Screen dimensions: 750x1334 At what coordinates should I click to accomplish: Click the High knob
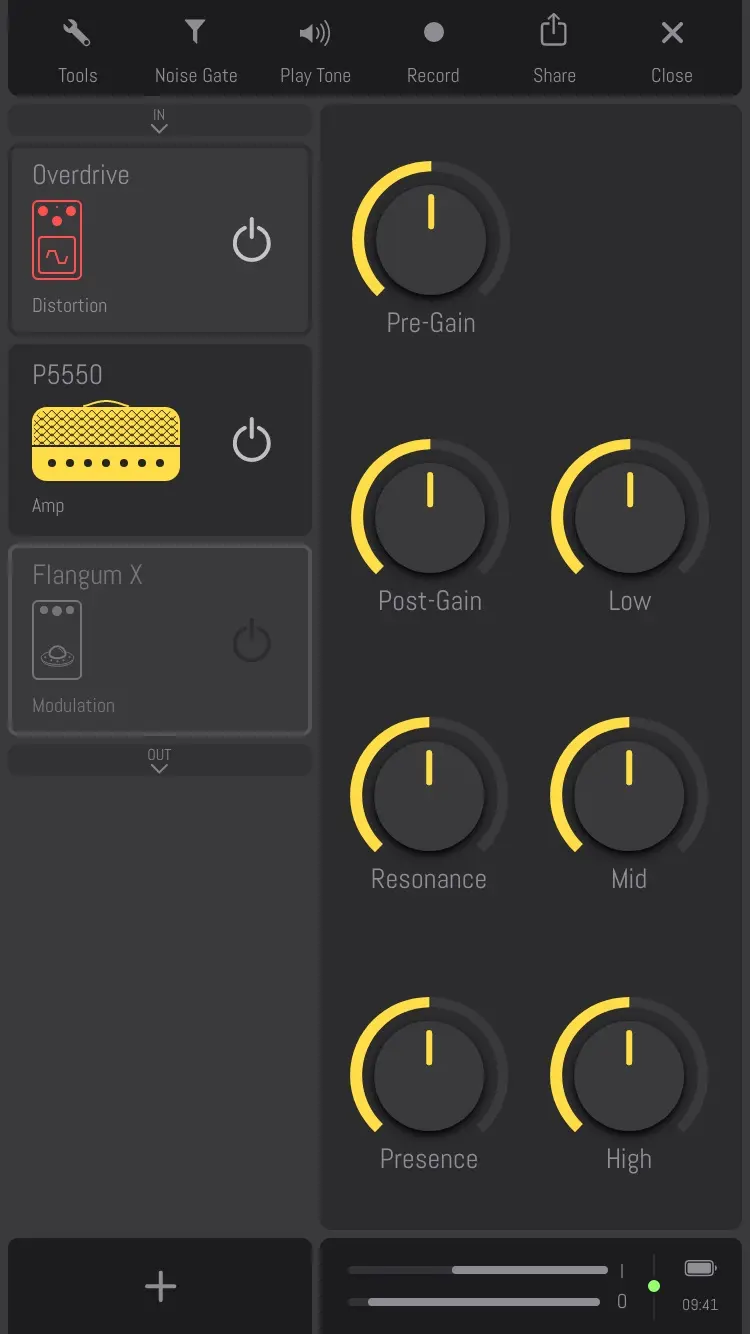pos(629,1075)
